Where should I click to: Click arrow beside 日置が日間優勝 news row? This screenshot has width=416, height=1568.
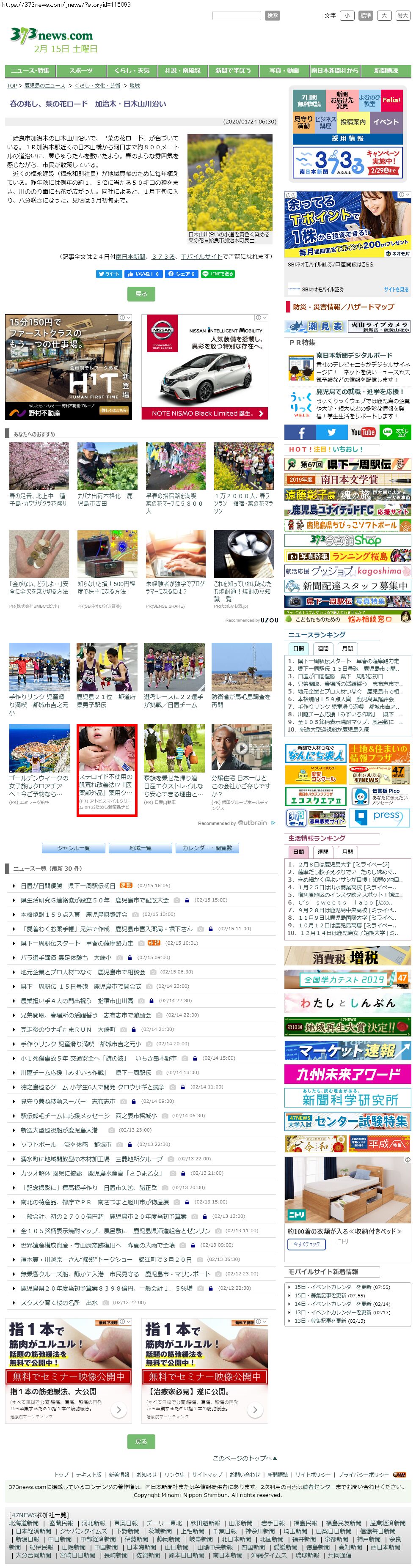[x=15, y=885]
